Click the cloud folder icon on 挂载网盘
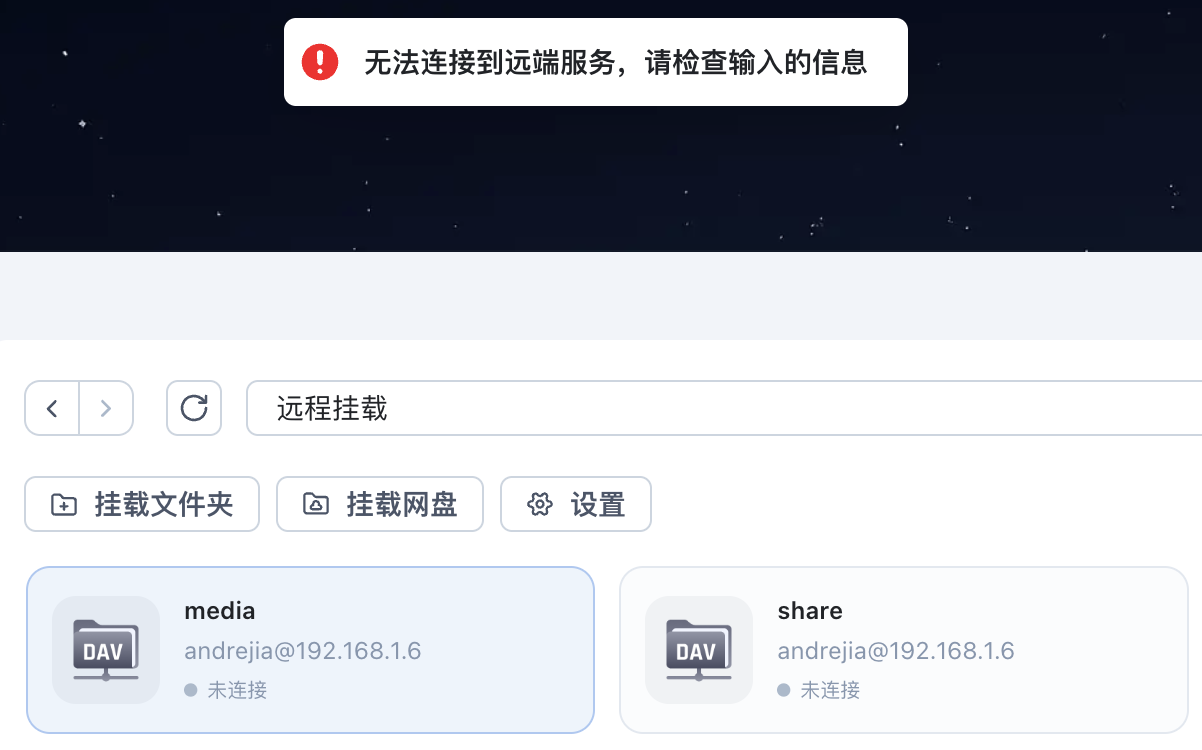The width and height of the screenshot is (1202, 750). [x=316, y=504]
